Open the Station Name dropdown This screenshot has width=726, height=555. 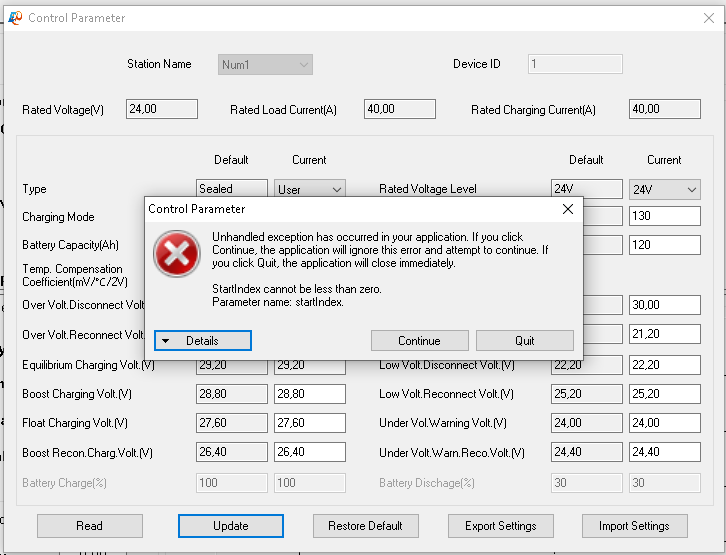(x=265, y=65)
